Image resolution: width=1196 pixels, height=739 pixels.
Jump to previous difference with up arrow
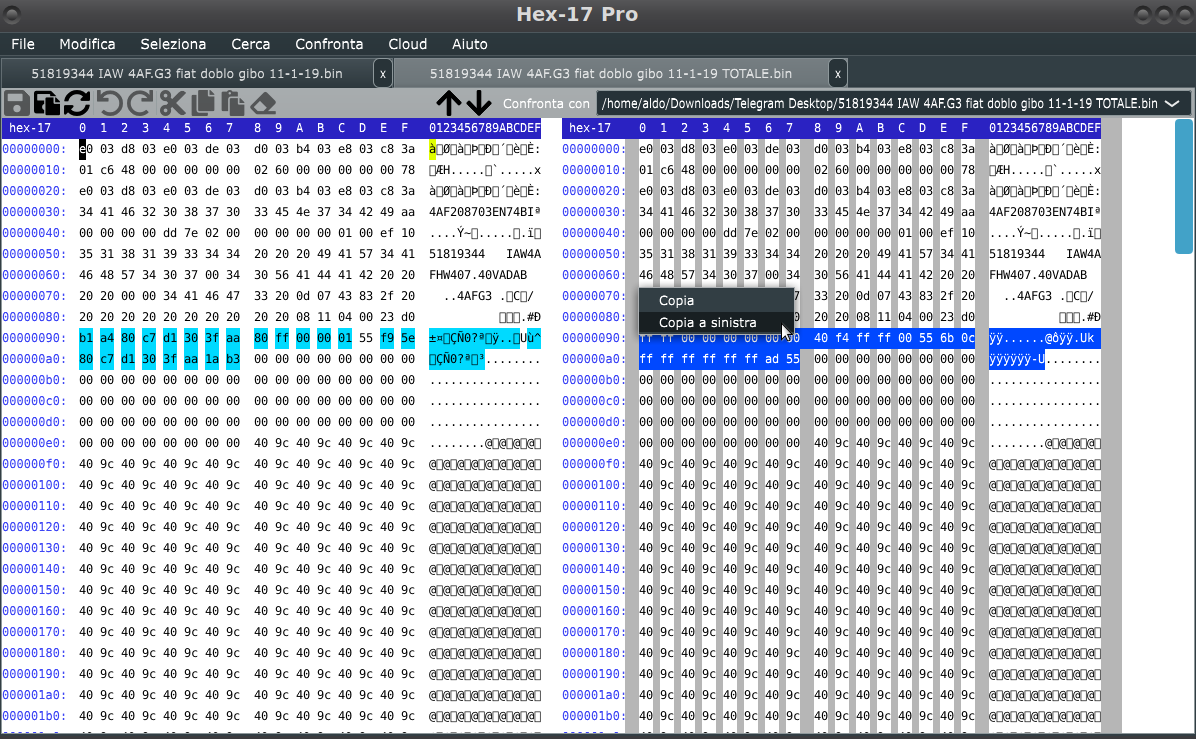pos(448,103)
